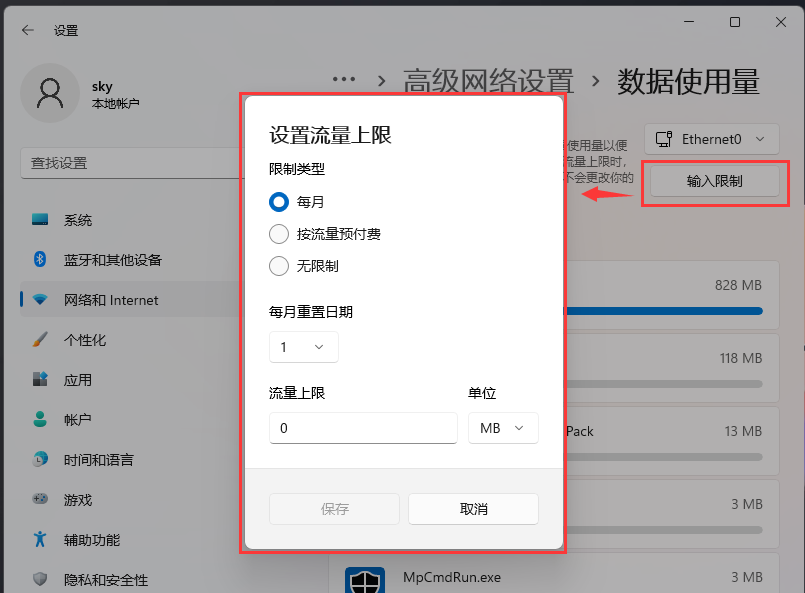The height and width of the screenshot is (593, 805).
Task: Cancel the data limit dialog with 取消
Action: pos(473,509)
